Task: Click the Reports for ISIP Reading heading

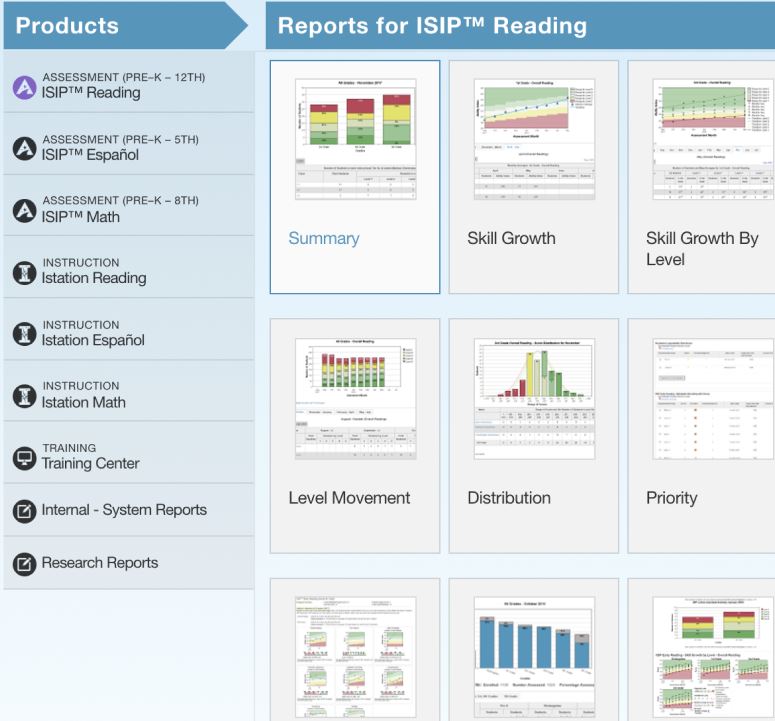Action: tap(432, 26)
